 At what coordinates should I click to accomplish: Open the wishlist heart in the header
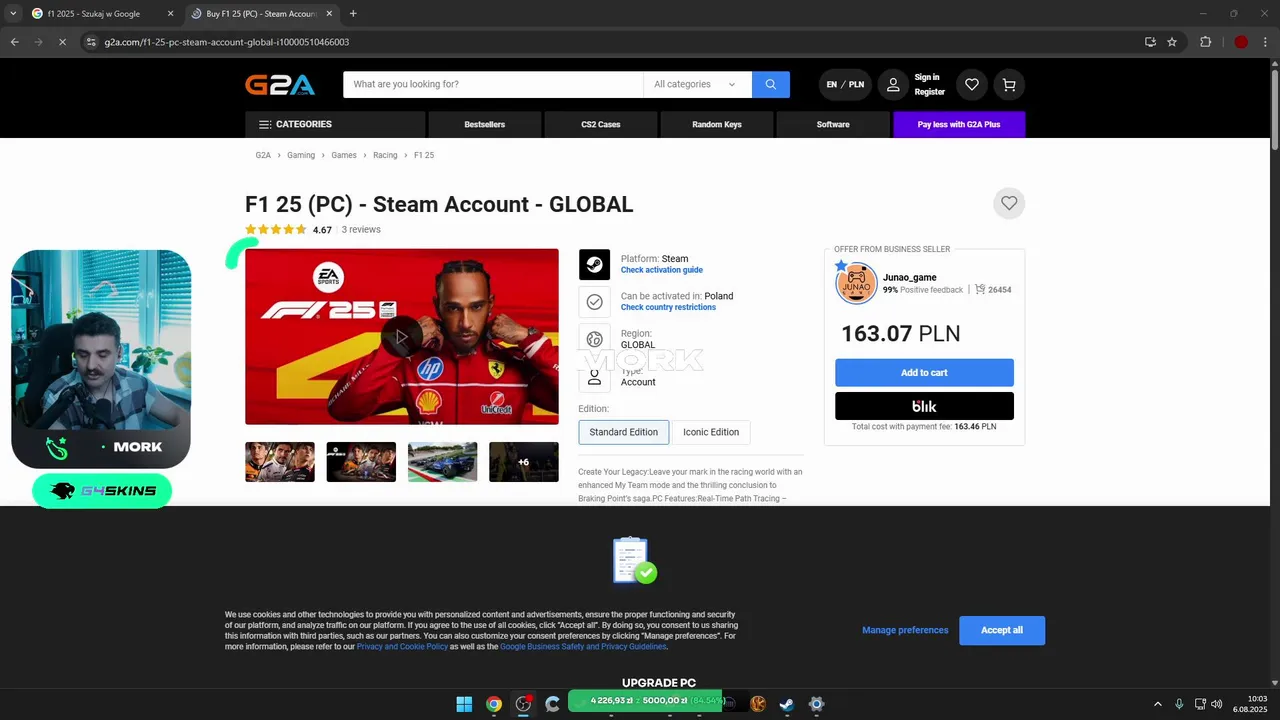click(x=971, y=85)
